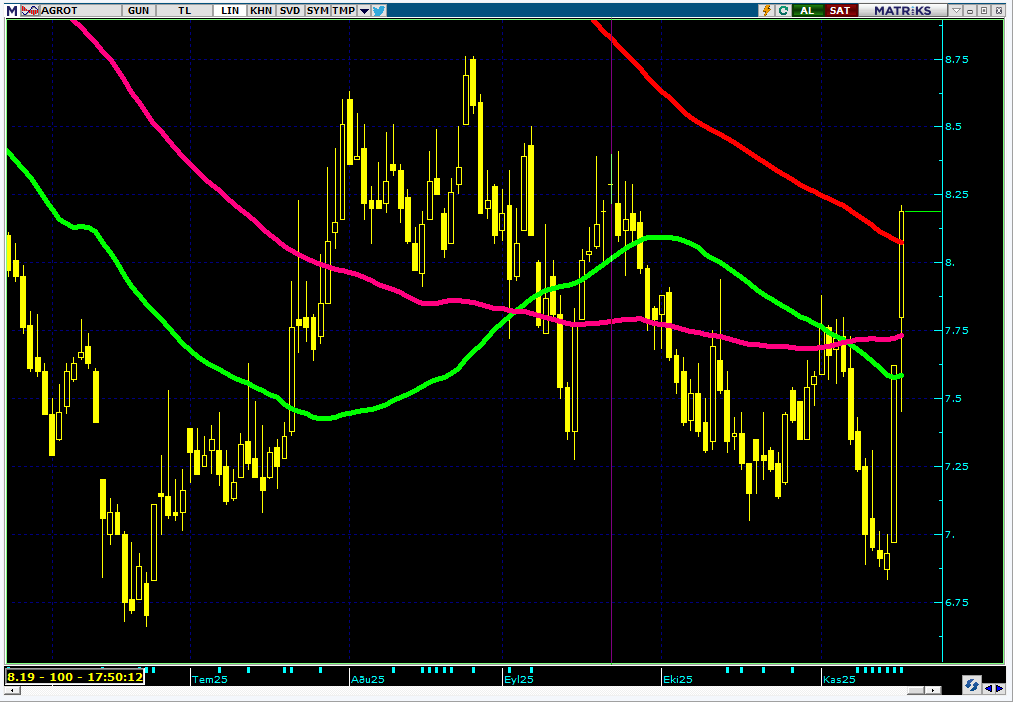
Task: Click the Ağu25 date axis label
Action: click(x=368, y=679)
